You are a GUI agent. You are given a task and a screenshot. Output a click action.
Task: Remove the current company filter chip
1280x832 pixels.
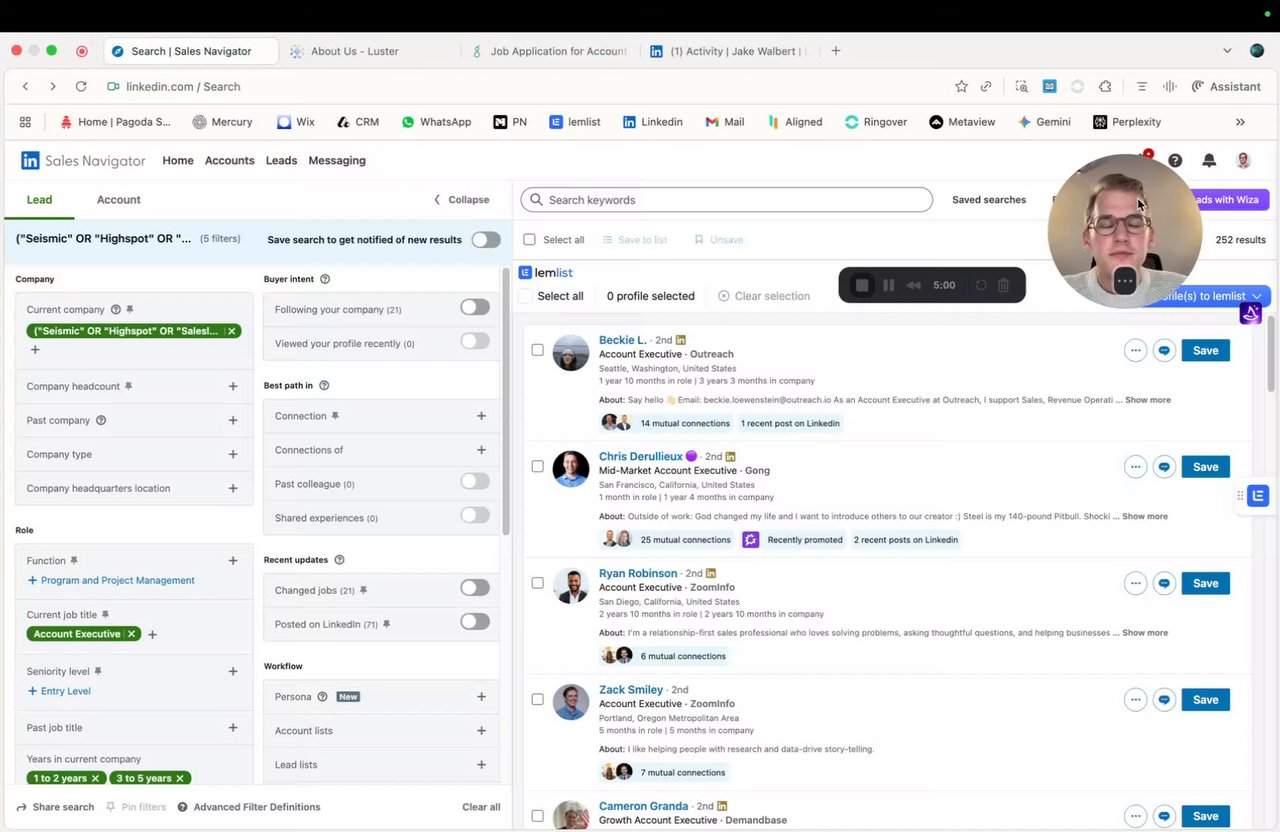click(x=231, y=331)
